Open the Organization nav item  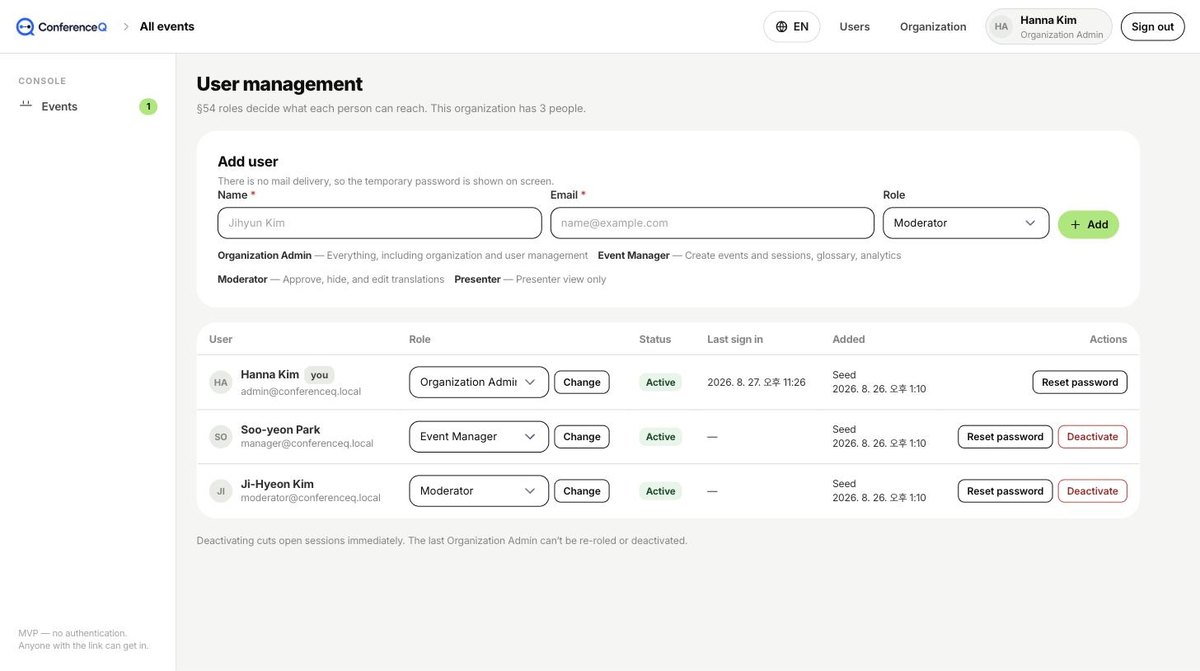tap(933, 27)
